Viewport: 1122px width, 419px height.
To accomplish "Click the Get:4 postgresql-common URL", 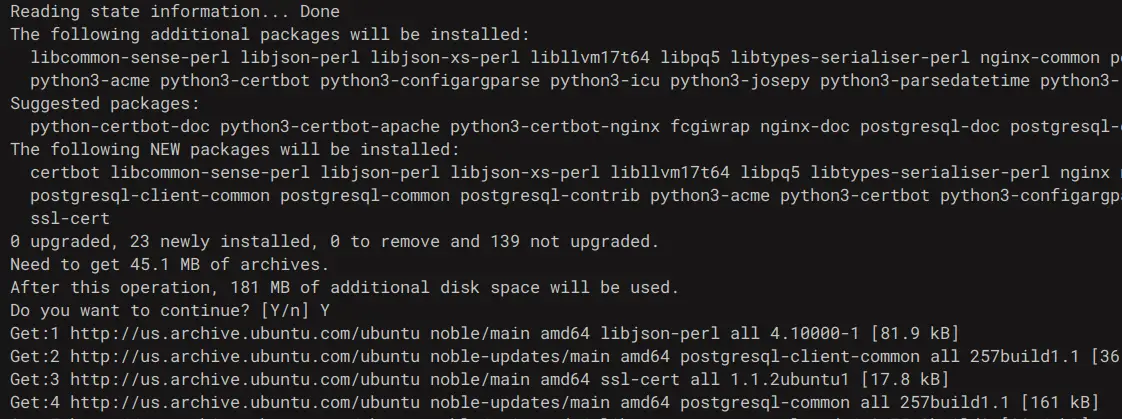I will [245, 402].
